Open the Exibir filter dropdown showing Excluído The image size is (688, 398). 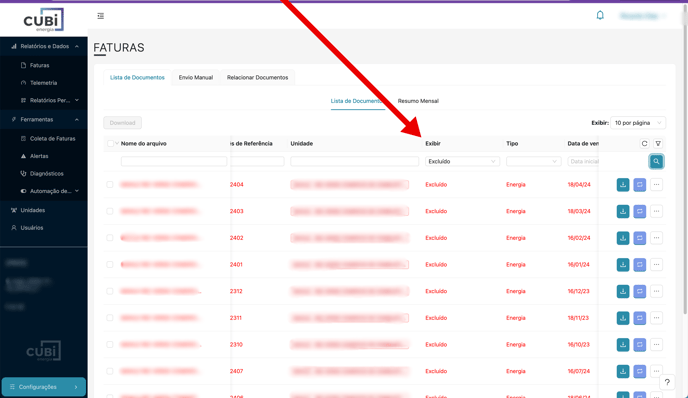tap(462, 161)
